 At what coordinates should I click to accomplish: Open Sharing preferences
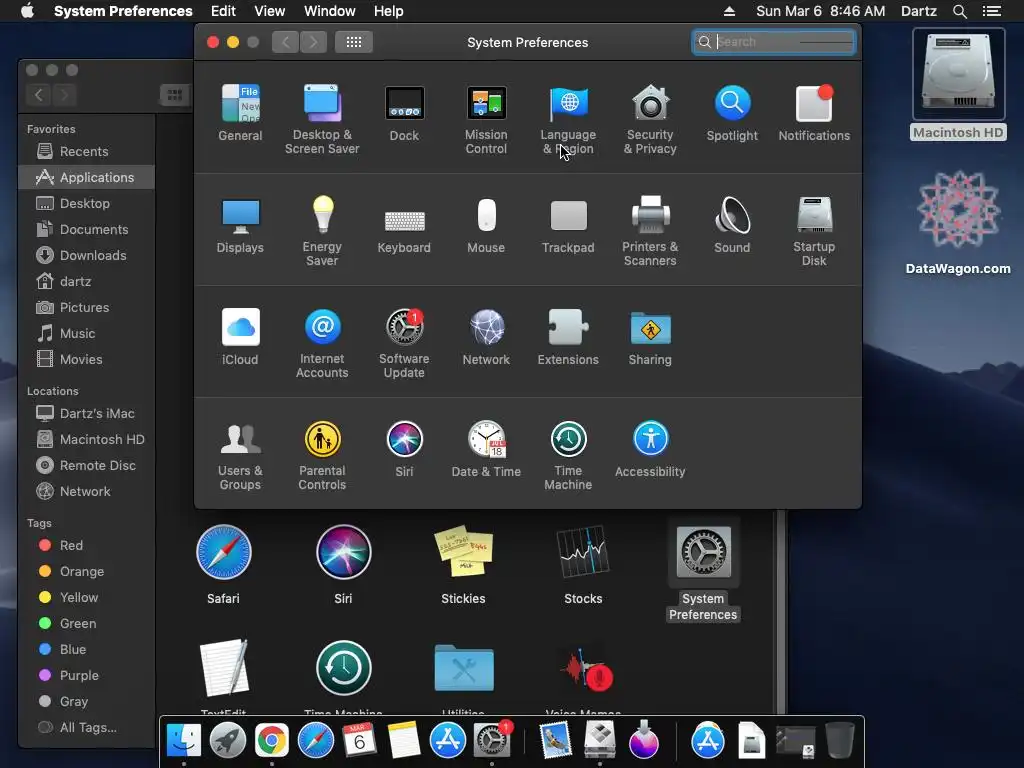pos(650,337)
